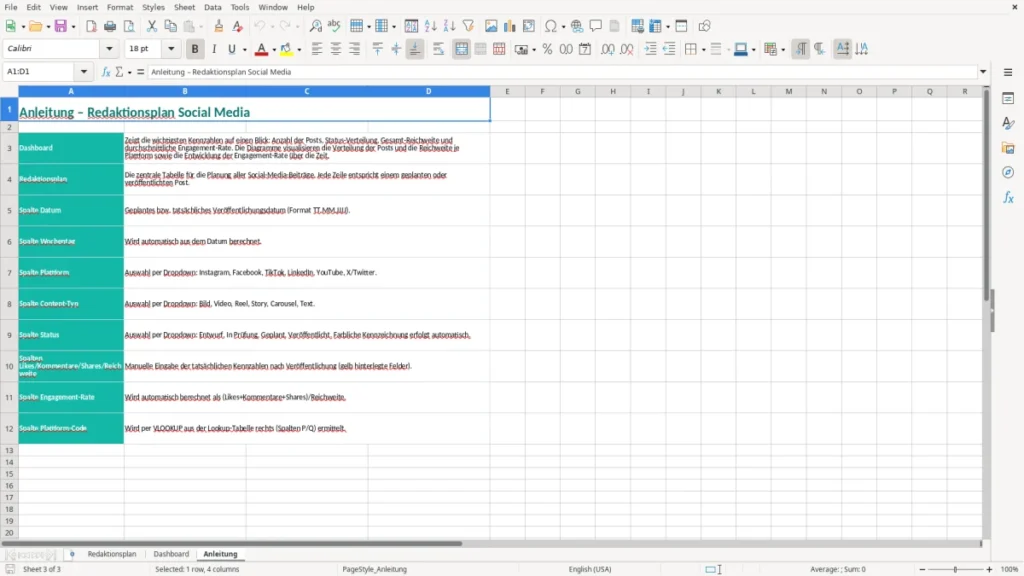Click column E header

[507, 91]
